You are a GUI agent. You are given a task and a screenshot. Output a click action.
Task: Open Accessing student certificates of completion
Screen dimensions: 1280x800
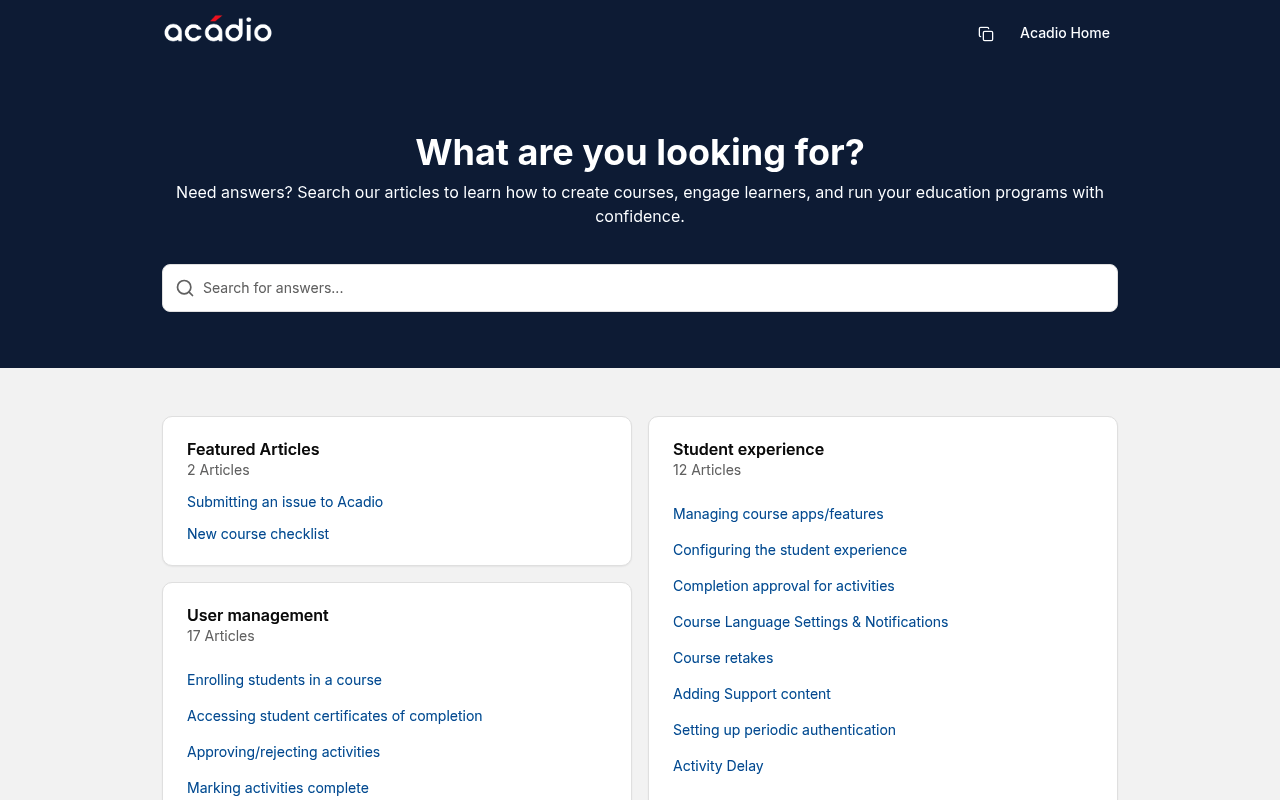[x=334, y=716]
